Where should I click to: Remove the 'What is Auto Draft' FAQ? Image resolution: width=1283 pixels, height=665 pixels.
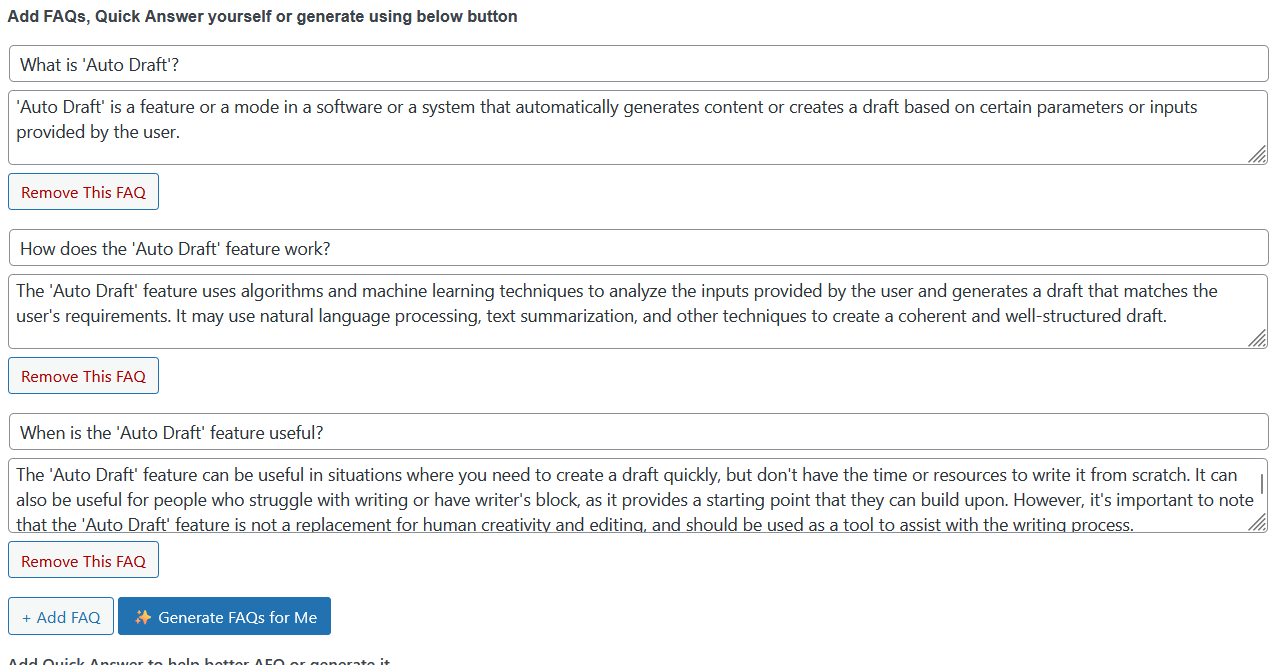coord(83,191)
